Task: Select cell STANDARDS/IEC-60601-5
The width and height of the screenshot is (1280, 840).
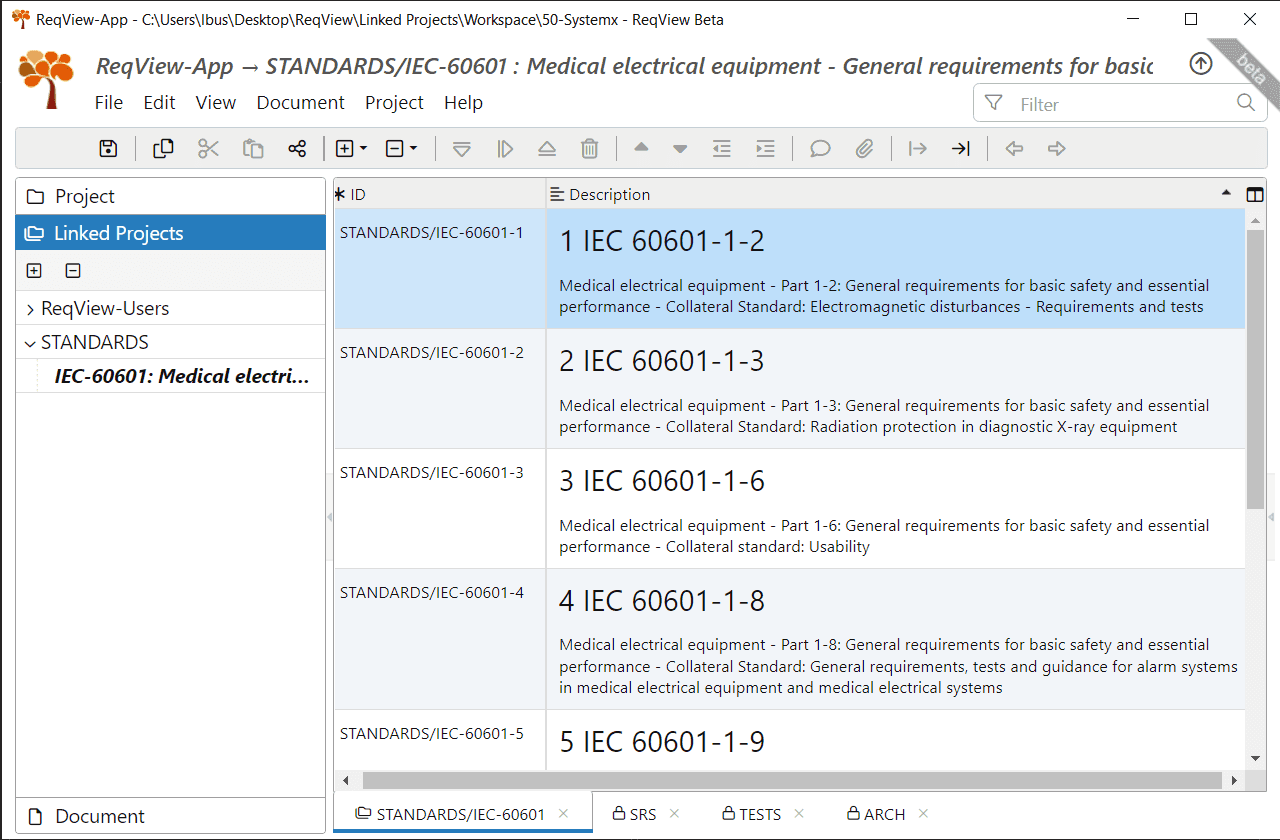Action: 440,740
